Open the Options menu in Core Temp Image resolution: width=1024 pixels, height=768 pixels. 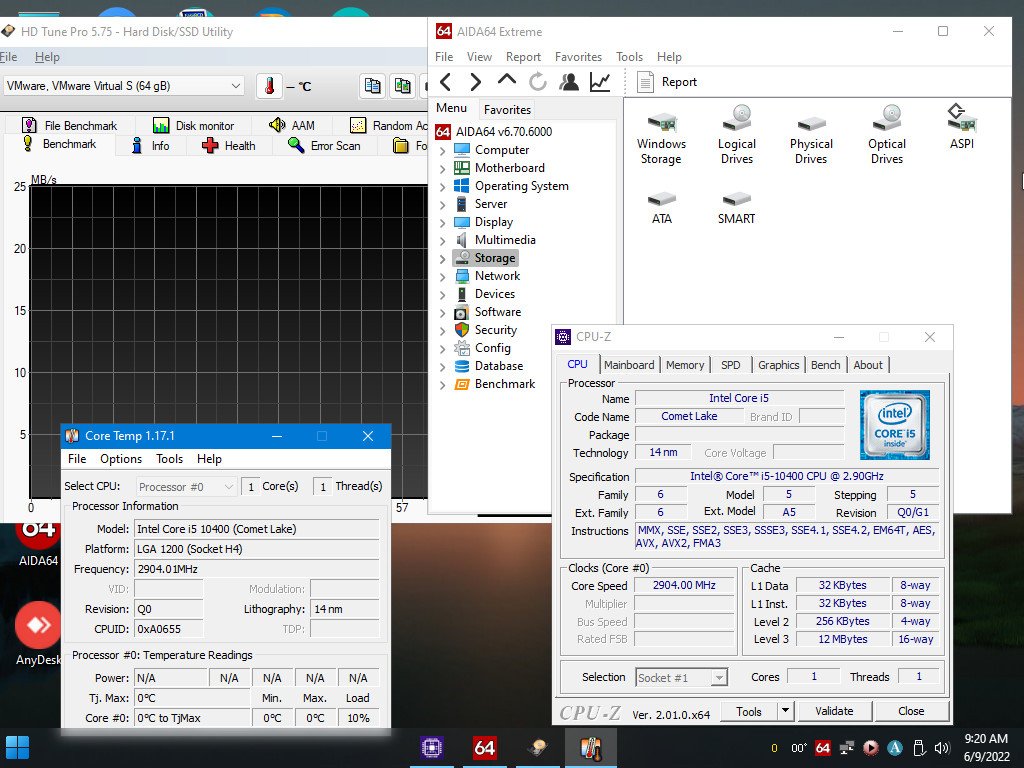tap(121, 459)
